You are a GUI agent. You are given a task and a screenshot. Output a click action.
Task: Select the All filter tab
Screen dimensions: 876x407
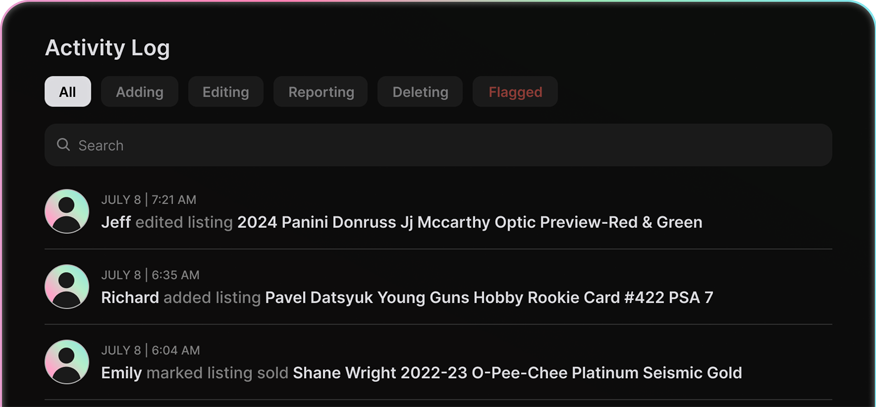(67, 92)
